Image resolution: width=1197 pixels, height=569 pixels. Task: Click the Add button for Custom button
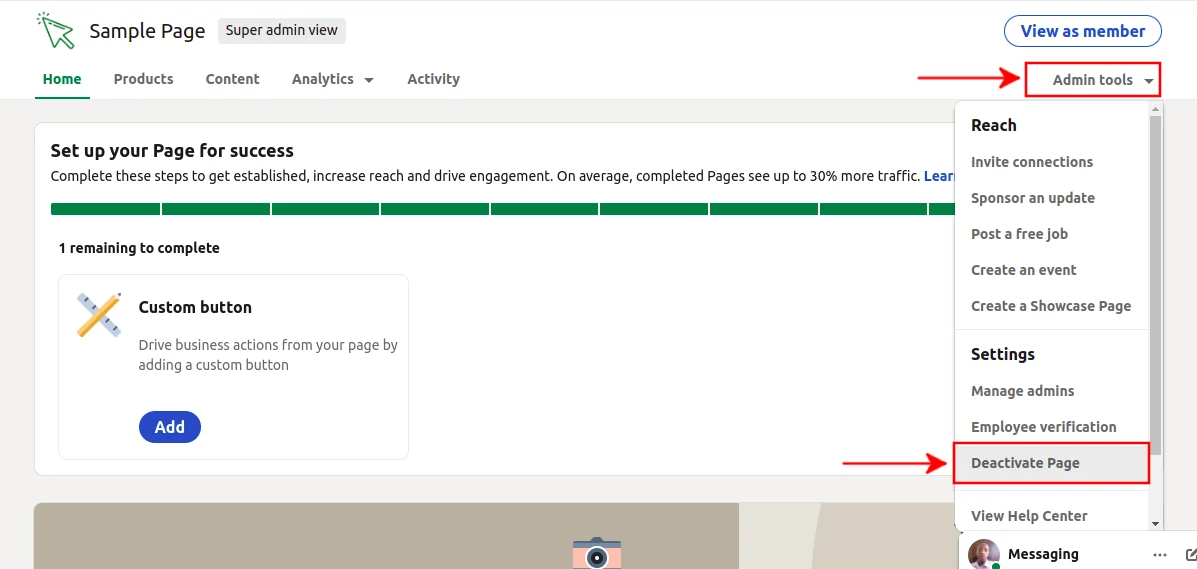click(x=169, y=427)
